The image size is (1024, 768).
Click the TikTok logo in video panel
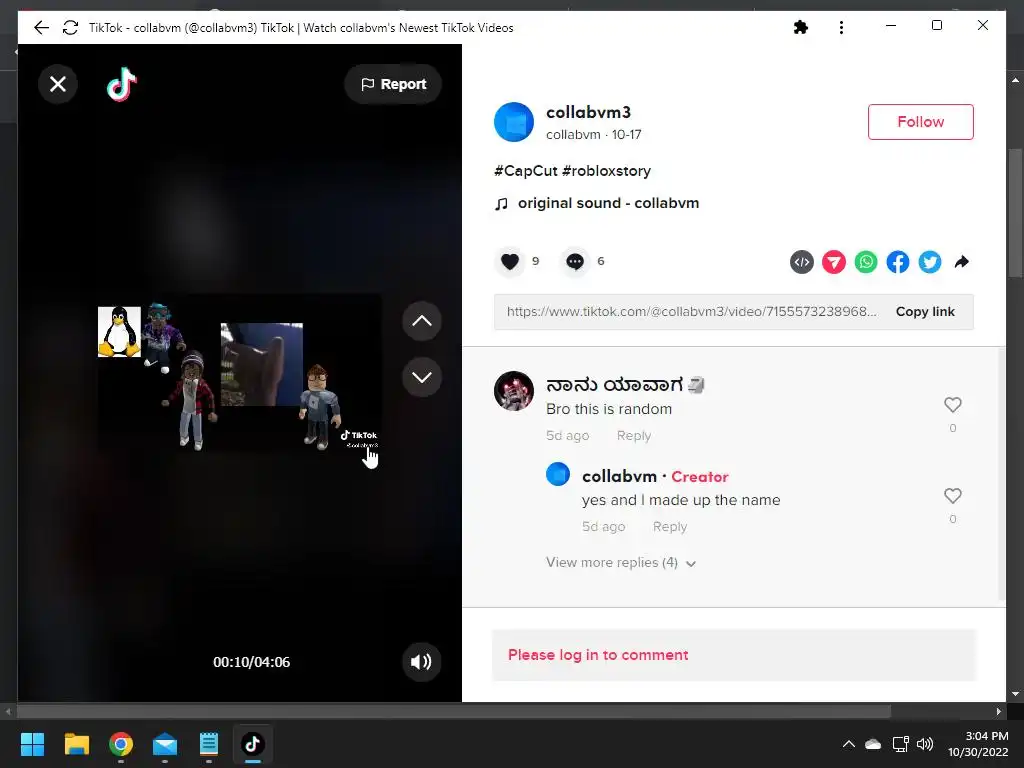pyautogui.click(x=122, y=84)
